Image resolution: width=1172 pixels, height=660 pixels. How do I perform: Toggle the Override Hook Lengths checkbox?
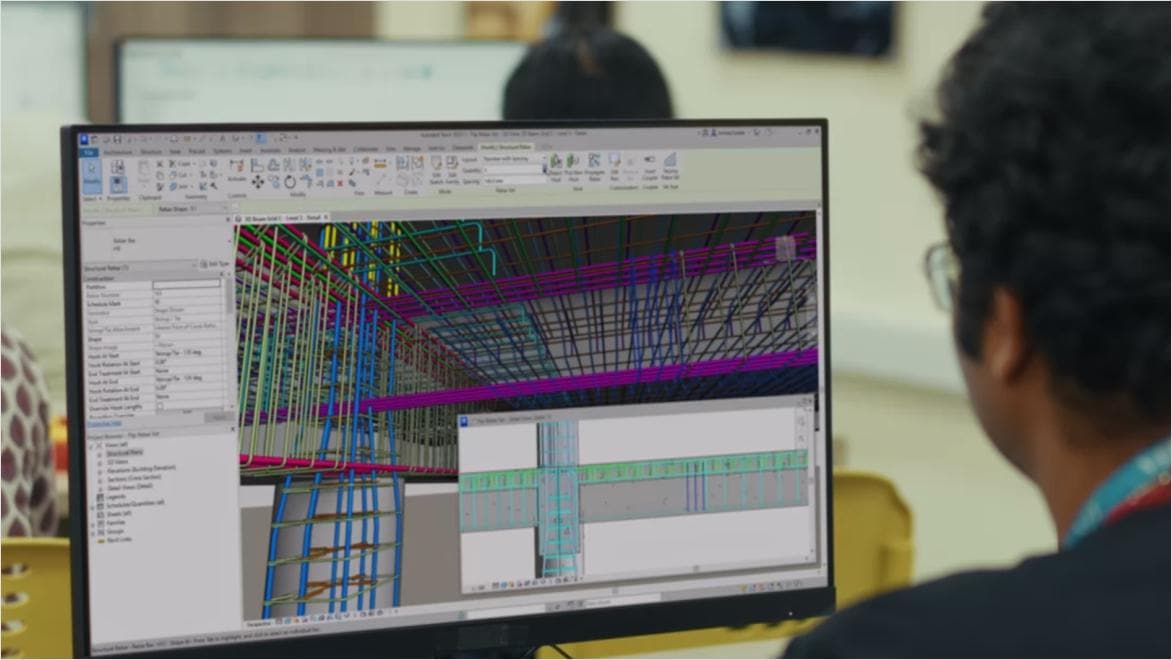(x=160, y=406)
